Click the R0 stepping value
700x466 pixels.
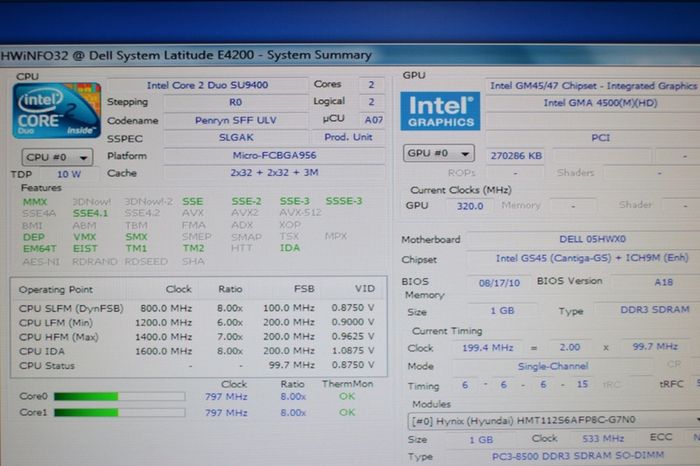tap(236, 102)
